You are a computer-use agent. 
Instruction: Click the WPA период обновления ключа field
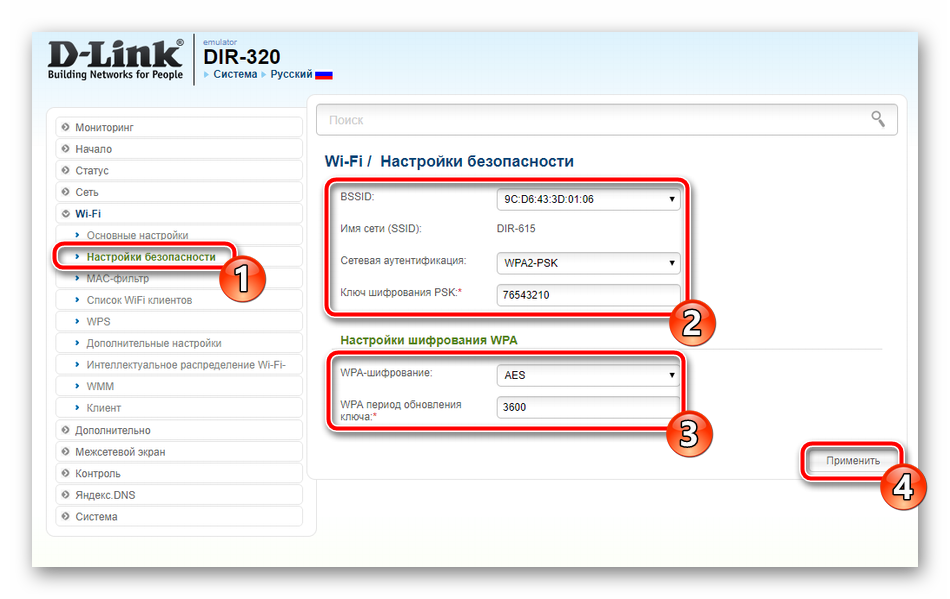click(588, 407)
